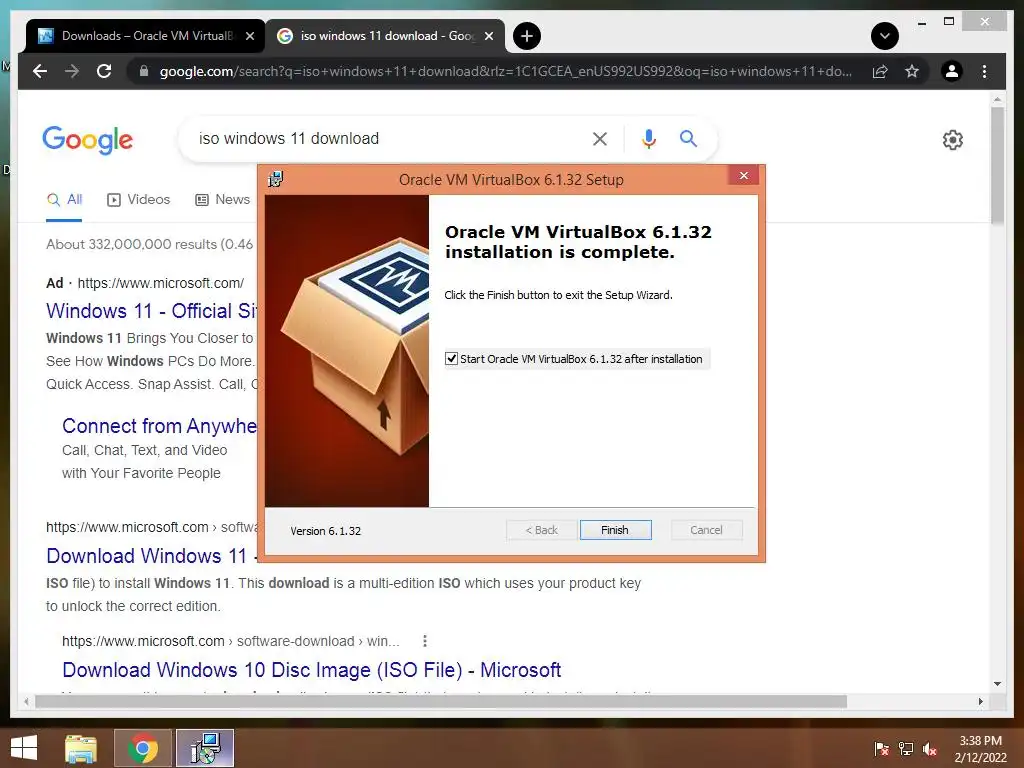Click the greyed-out Cancel button in VirtualBox Setup

point(707,530)
